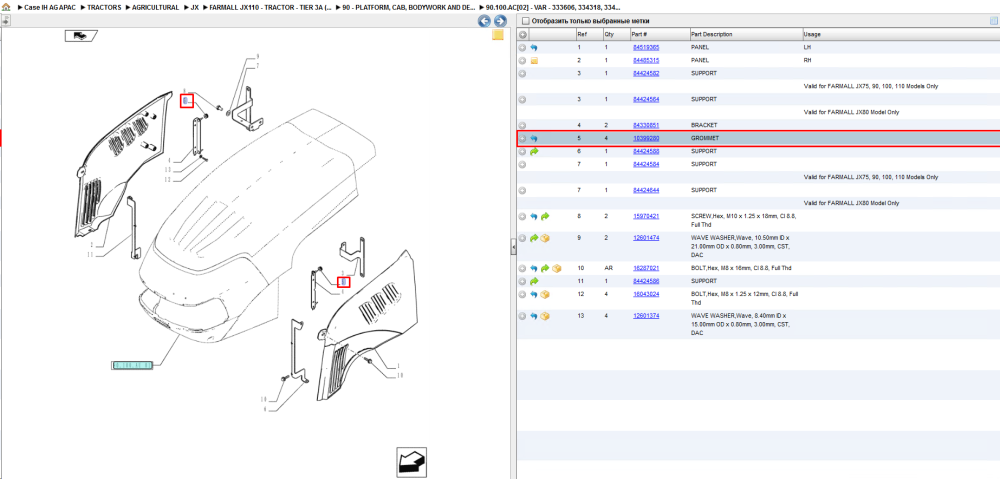Viewport: 1000px width, 479px height.
Task: Sort by the 'Usage' column header
Action: coord(901,34)
